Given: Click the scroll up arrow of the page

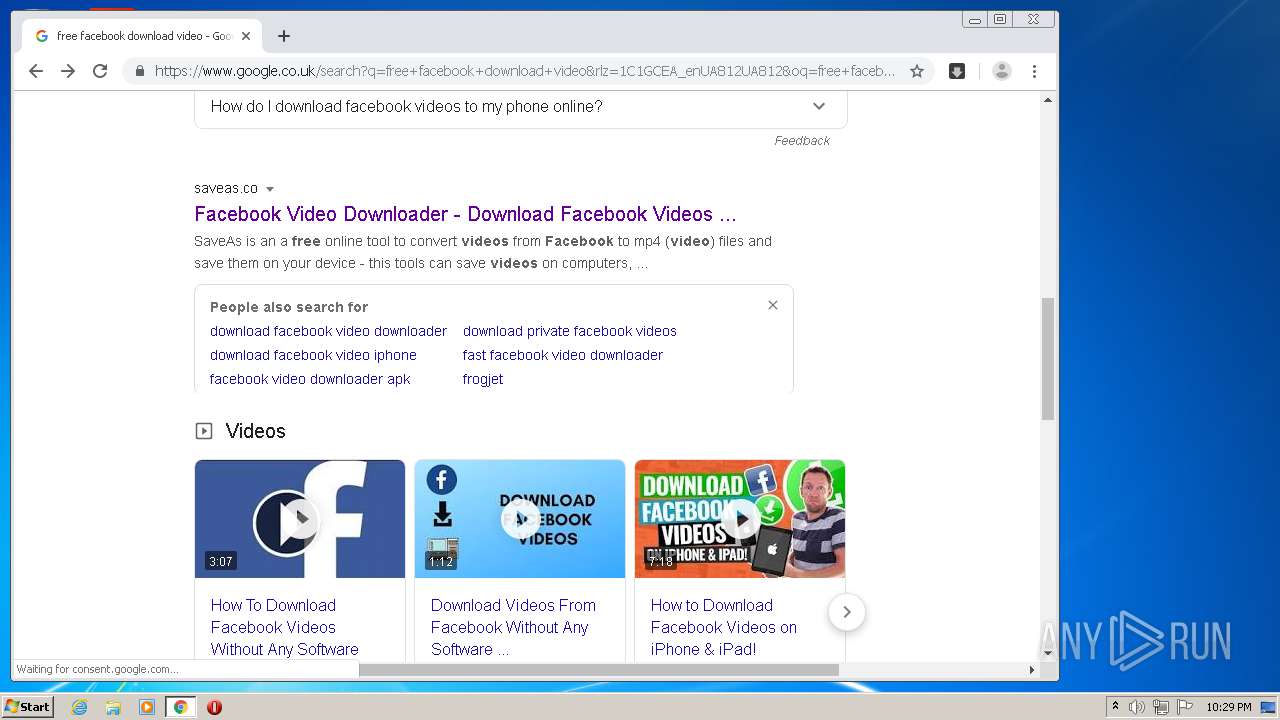Looking at the screenshot, I should pos(1048,100).
